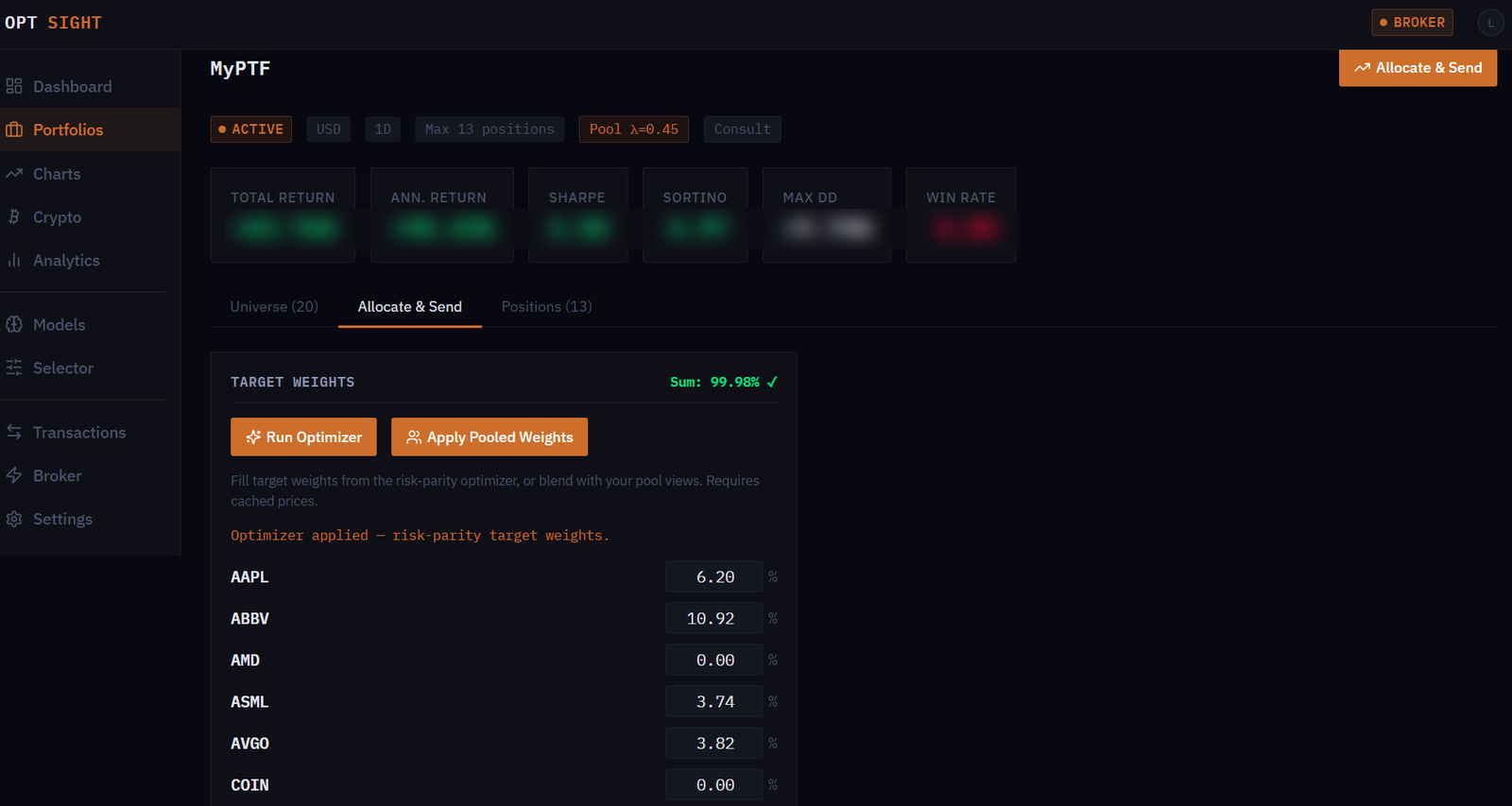
Task: Click the Settings gear icon
Action: pyautogui.click(x=14, y=519)
